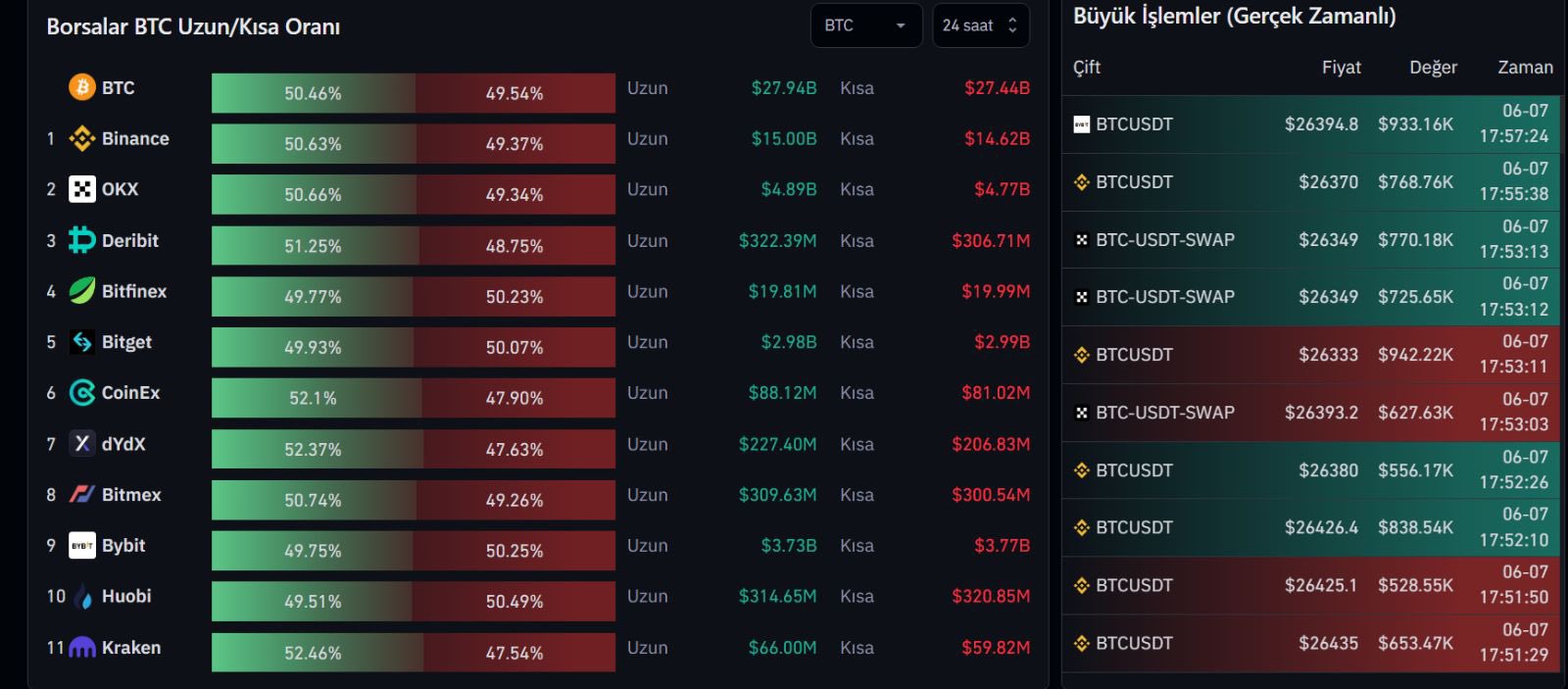Click the OKX exchange name
This screenshot has width=1568, height=689.
[121, 189]
